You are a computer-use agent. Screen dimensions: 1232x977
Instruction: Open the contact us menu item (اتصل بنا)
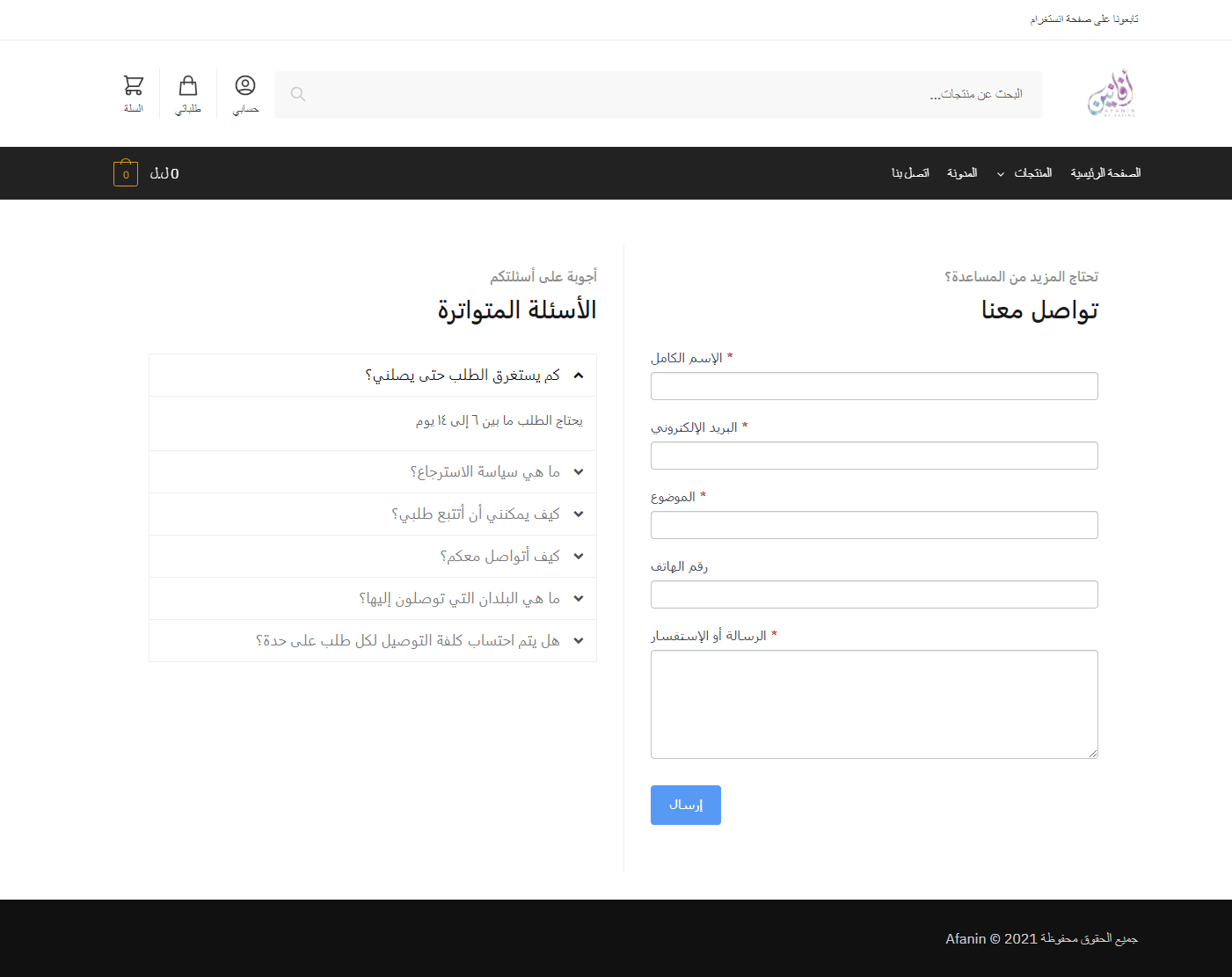[910, 173]
